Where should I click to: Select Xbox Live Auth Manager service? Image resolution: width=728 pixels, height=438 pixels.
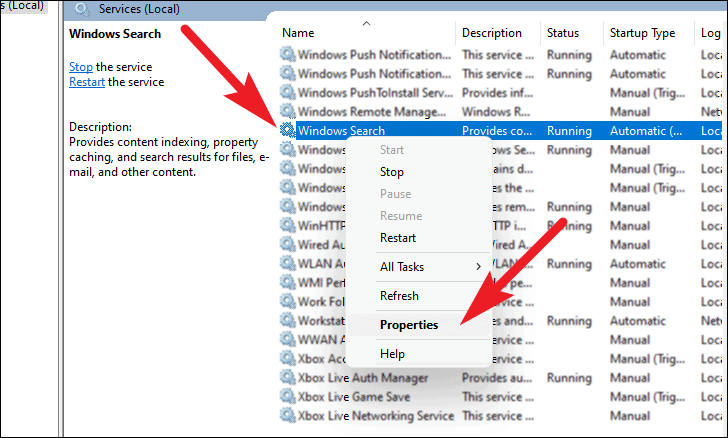pos(500,378)
